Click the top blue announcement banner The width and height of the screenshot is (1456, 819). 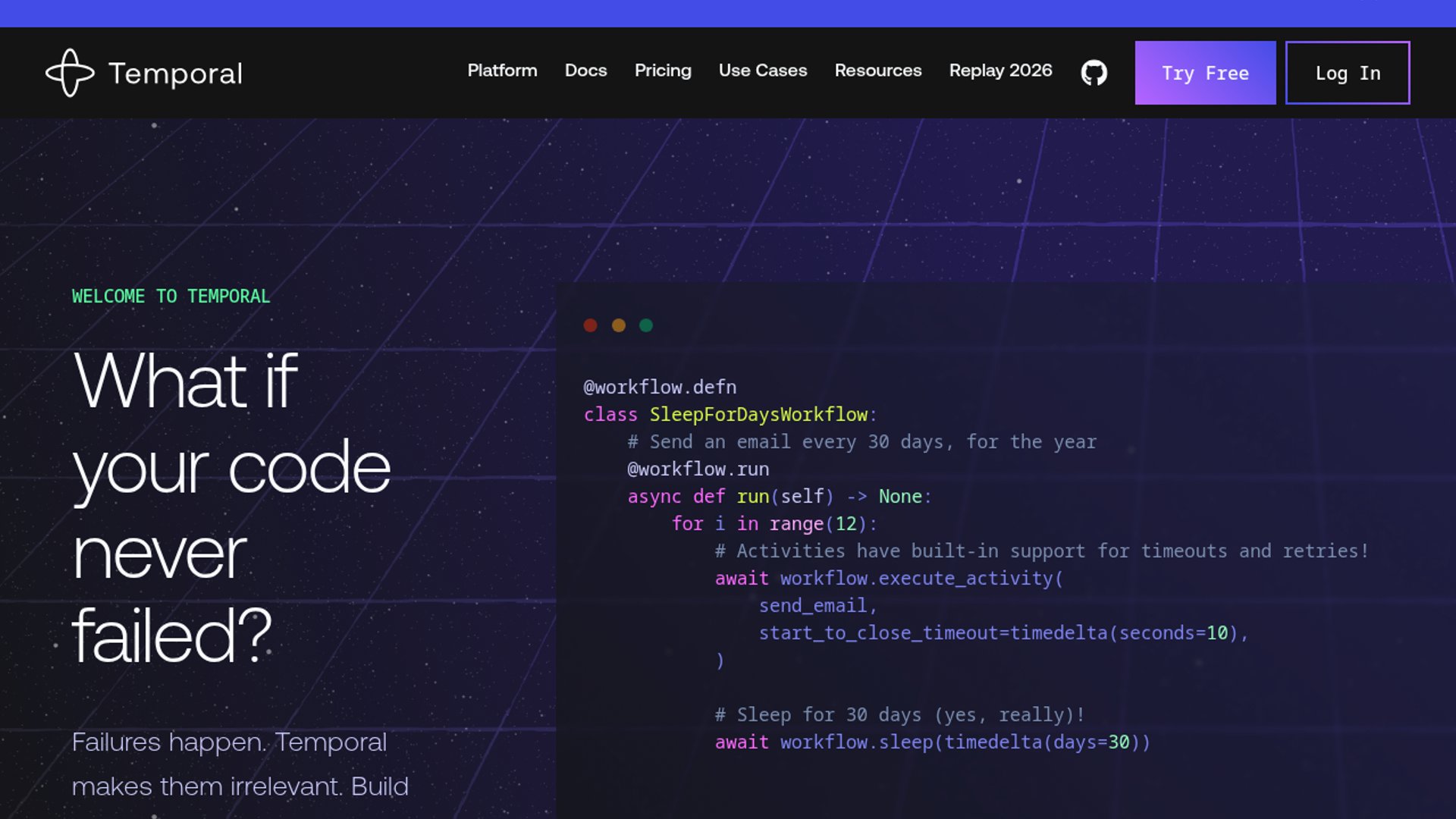(728, 13)
